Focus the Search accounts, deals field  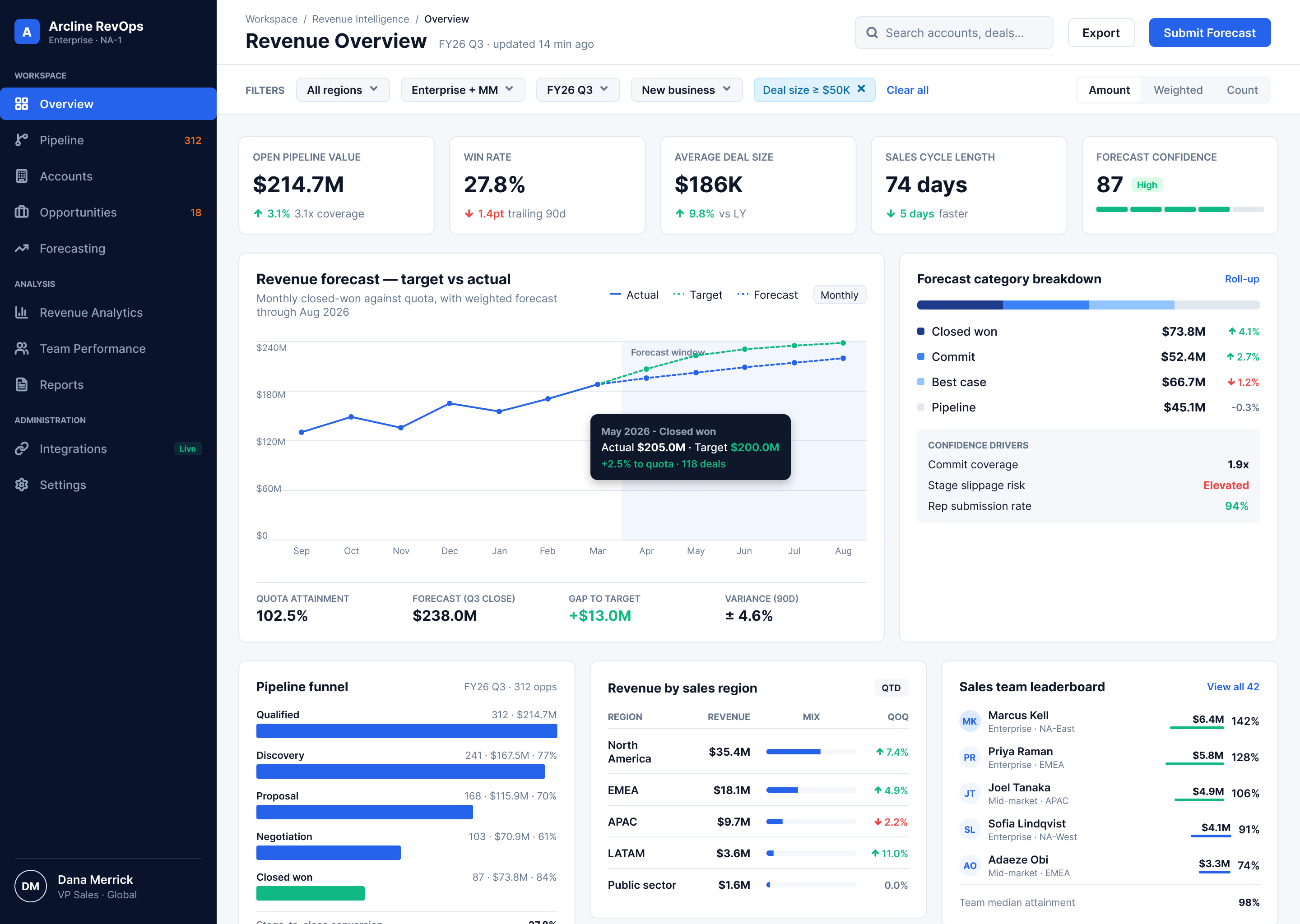(954, 32)
